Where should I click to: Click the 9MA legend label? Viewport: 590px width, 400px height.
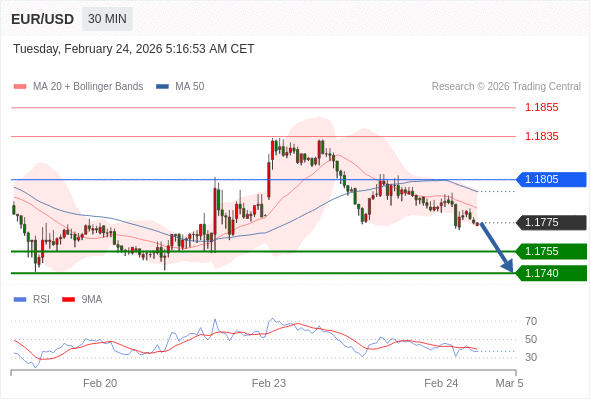coord(92,300)
